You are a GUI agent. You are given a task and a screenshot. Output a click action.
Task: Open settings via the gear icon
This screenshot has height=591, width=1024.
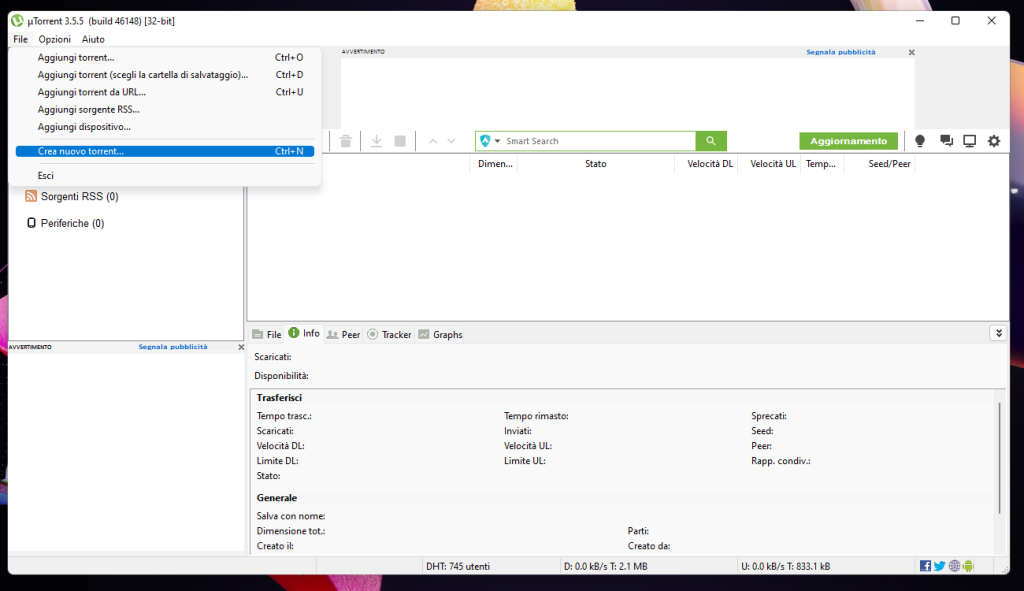(993, 141)
